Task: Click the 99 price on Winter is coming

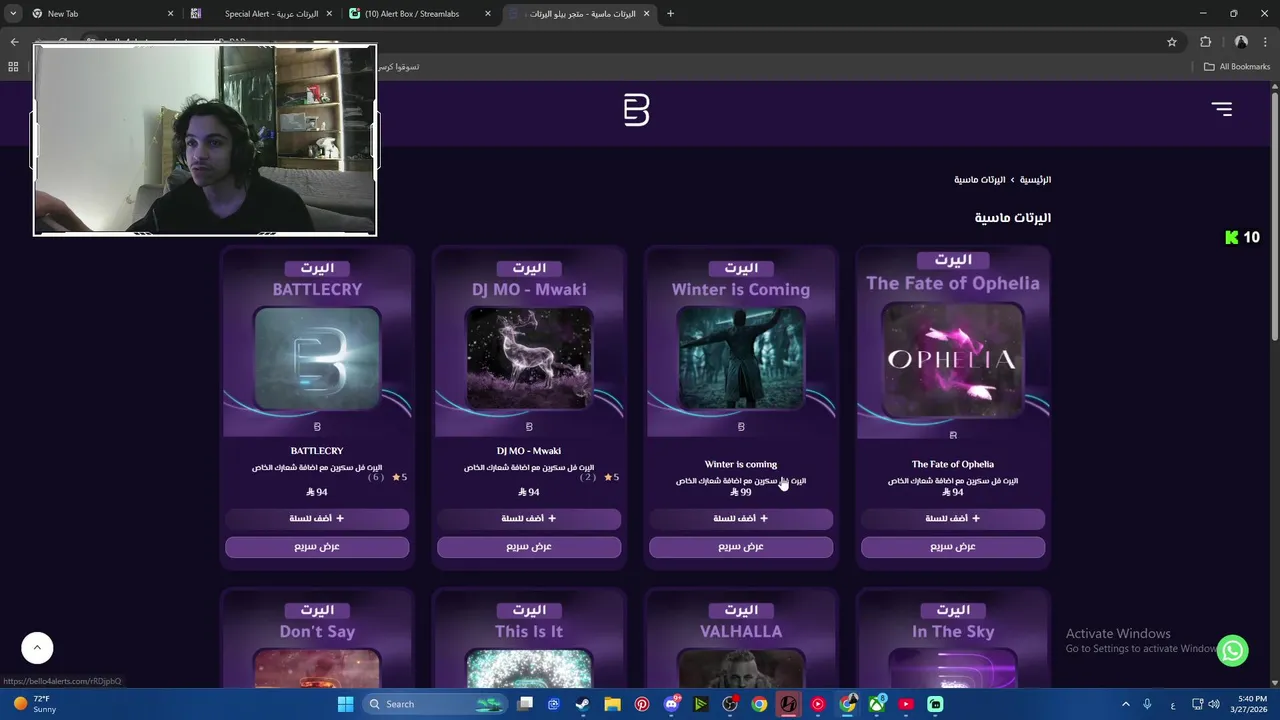Action: pos(741,492)
